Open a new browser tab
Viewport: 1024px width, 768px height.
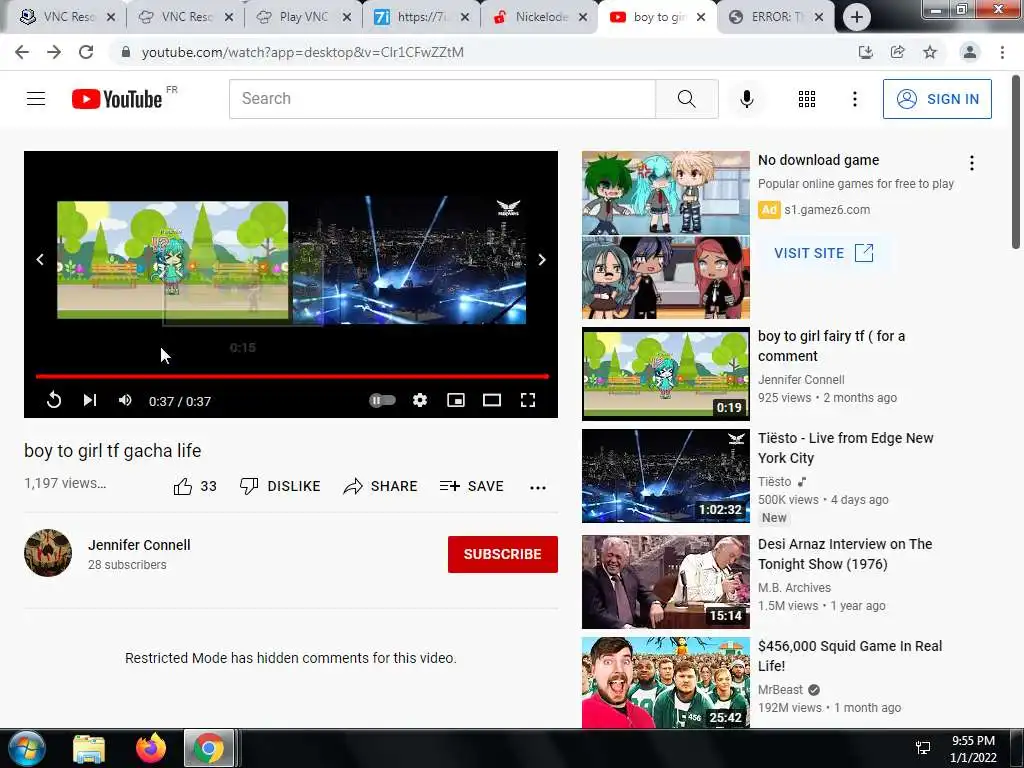(857, 18)
